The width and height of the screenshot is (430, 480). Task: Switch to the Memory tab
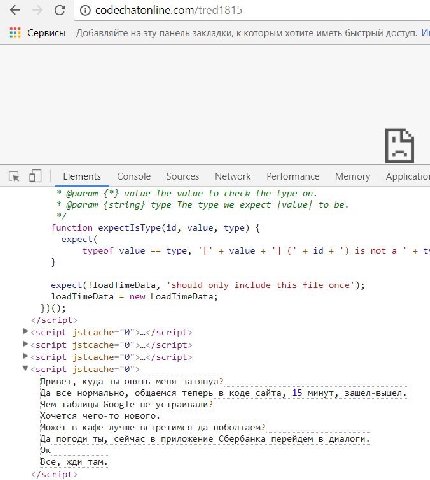click(x=353, y=176)
